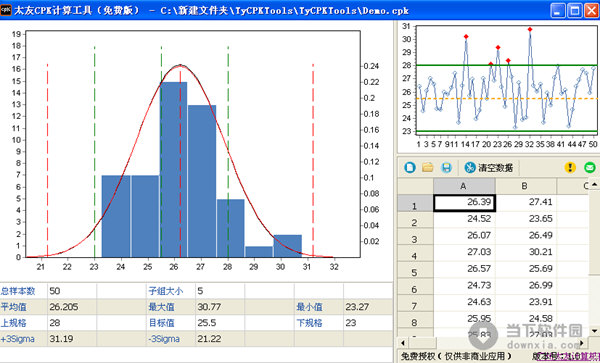Click the vertical scrollbar down arrow
Viewport: 600px width, 363px height.
pos(594,331)
